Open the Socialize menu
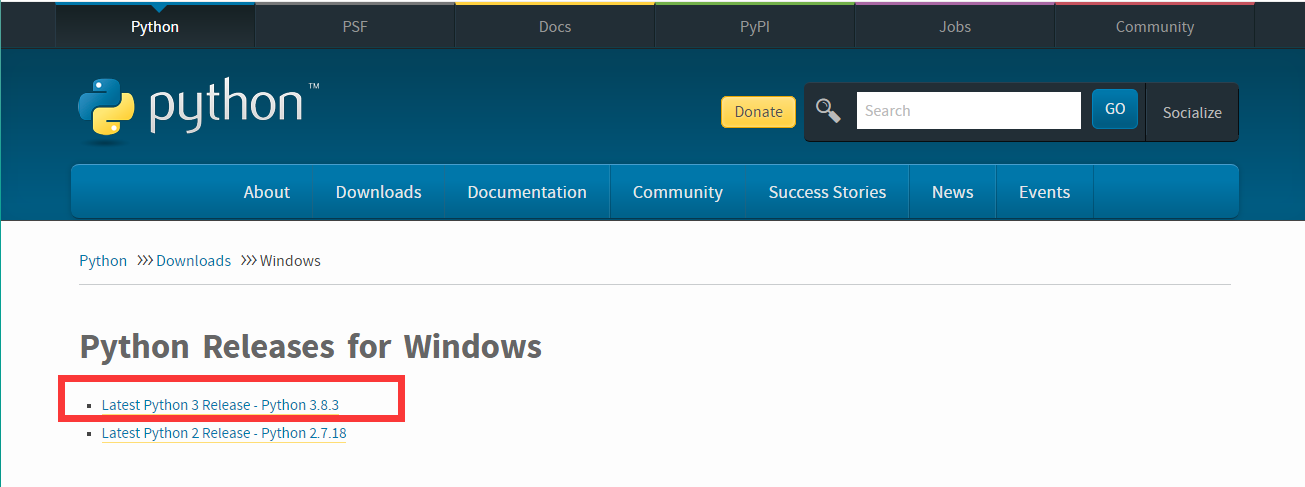The height and width of the screenshot is (487, 1305). 1192,112
